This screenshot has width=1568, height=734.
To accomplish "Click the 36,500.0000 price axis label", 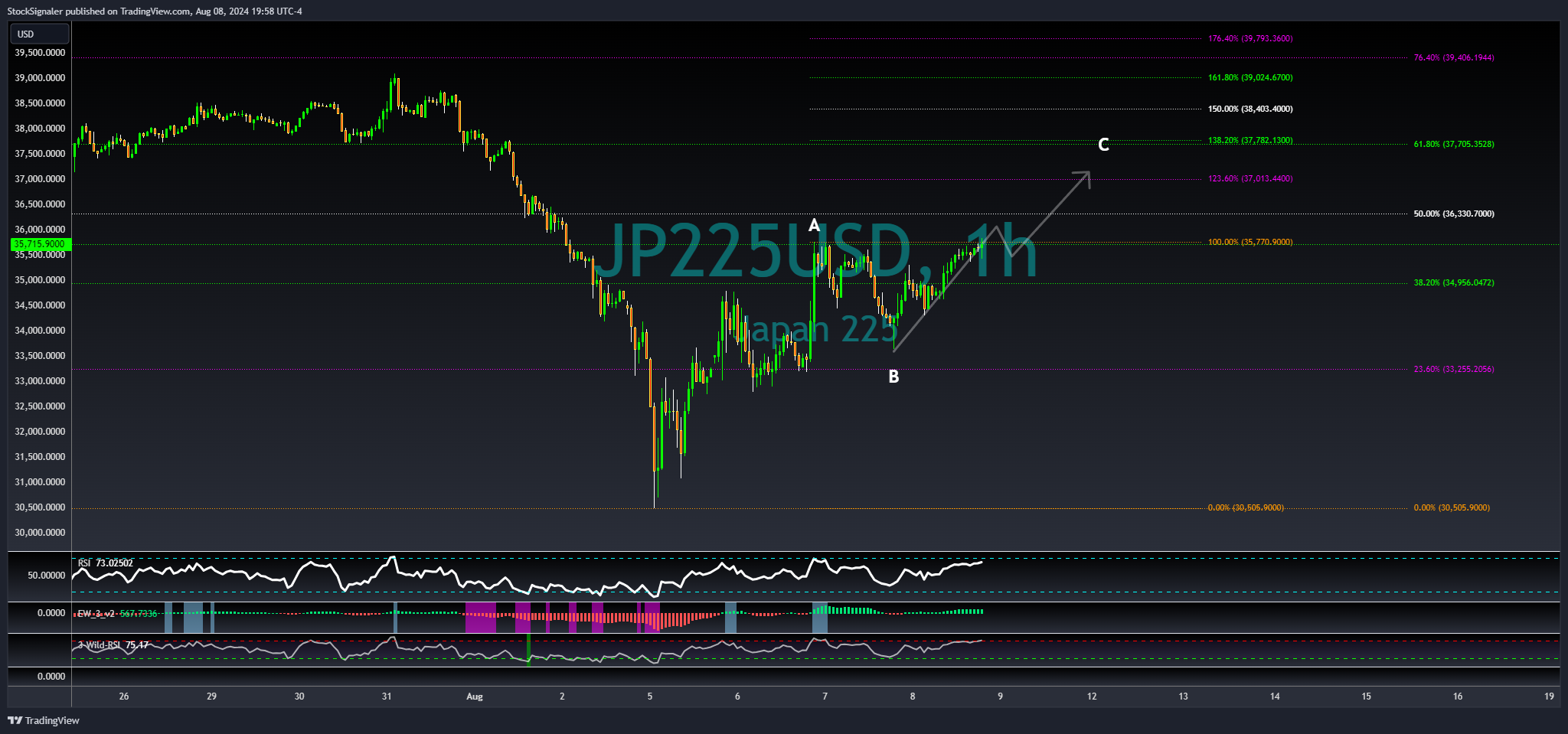I will [40, 204].
